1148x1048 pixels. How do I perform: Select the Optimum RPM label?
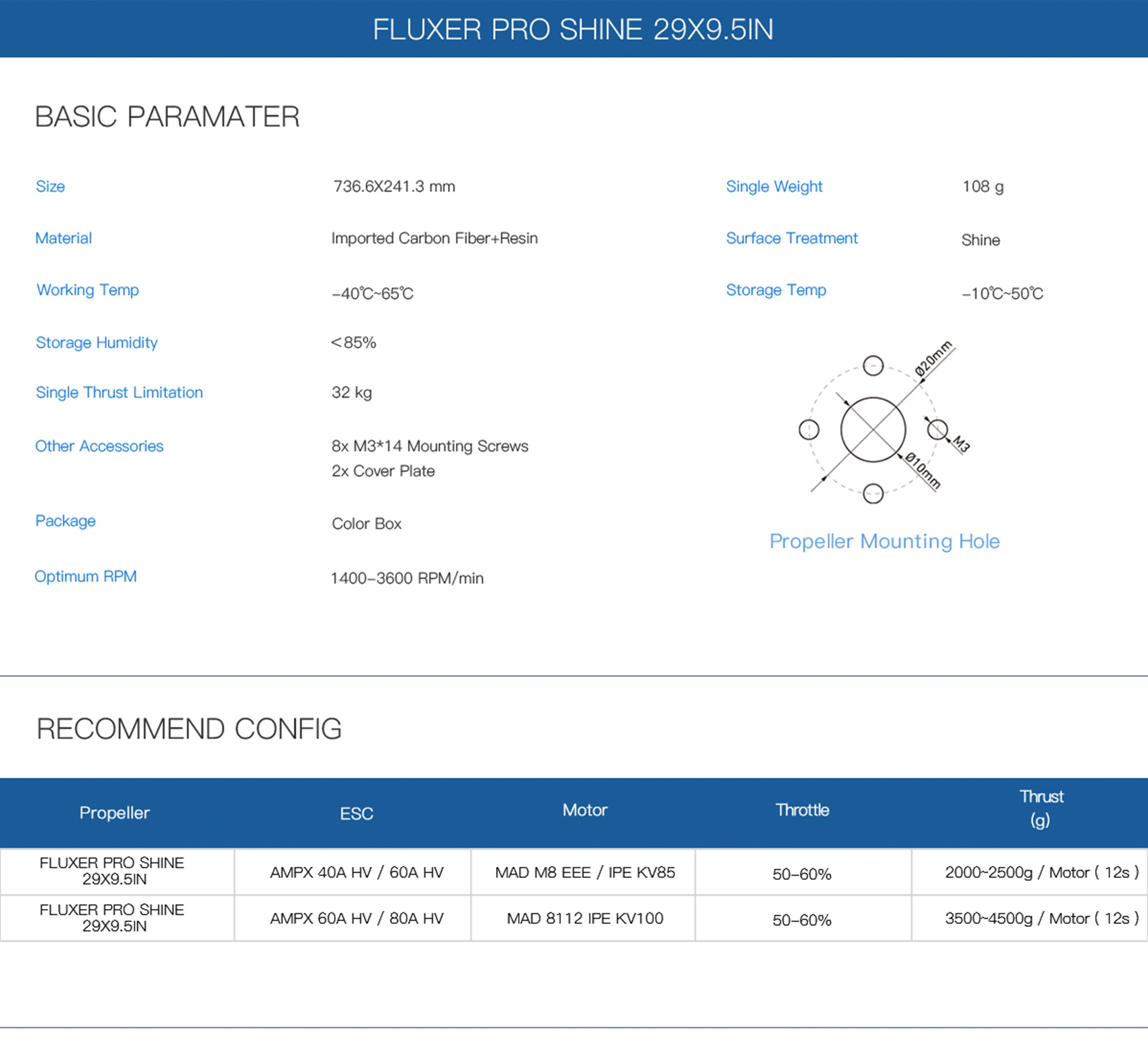point(85,576)
